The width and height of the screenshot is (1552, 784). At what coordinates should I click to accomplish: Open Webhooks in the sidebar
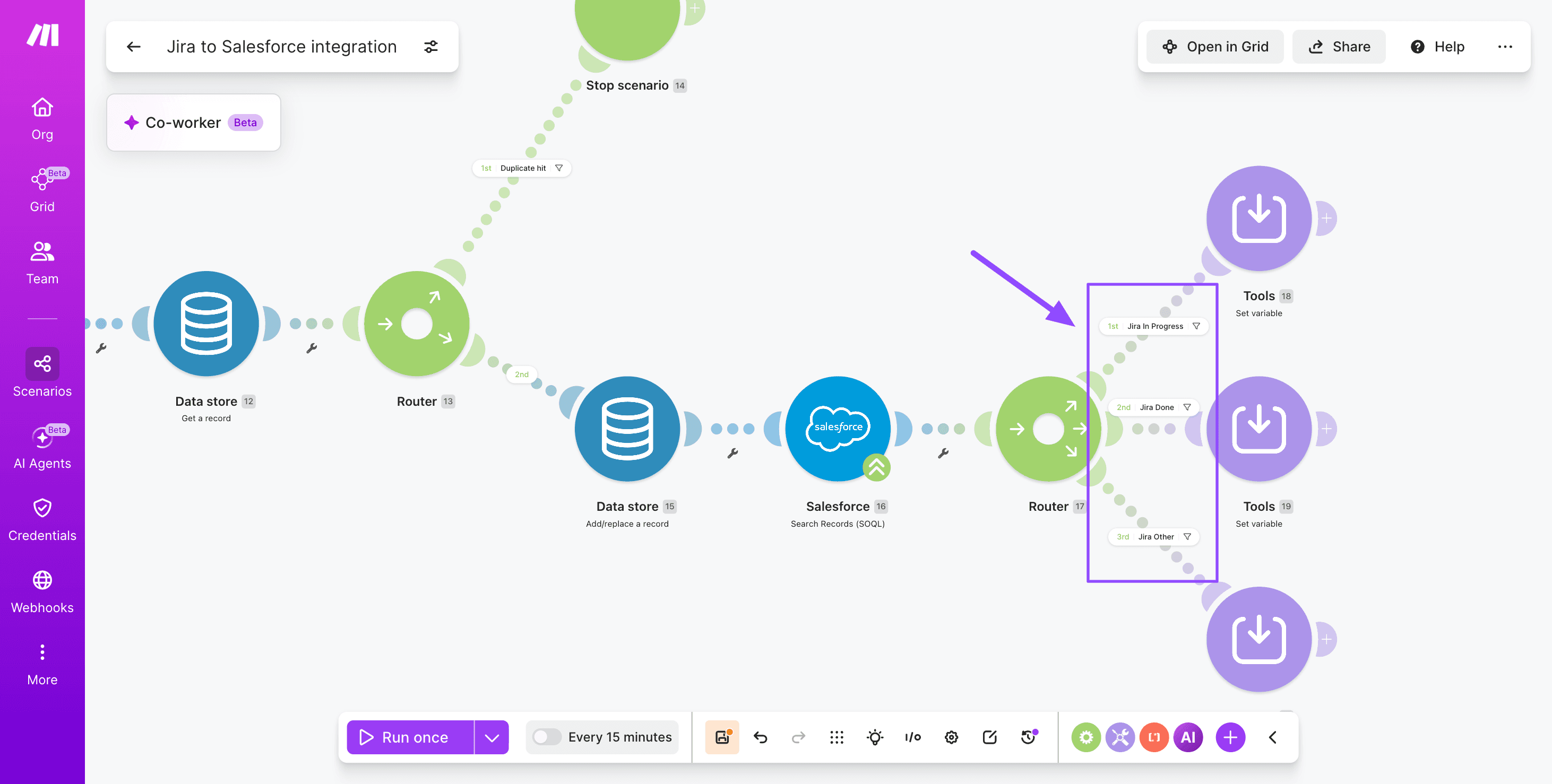tap(42, 593)
